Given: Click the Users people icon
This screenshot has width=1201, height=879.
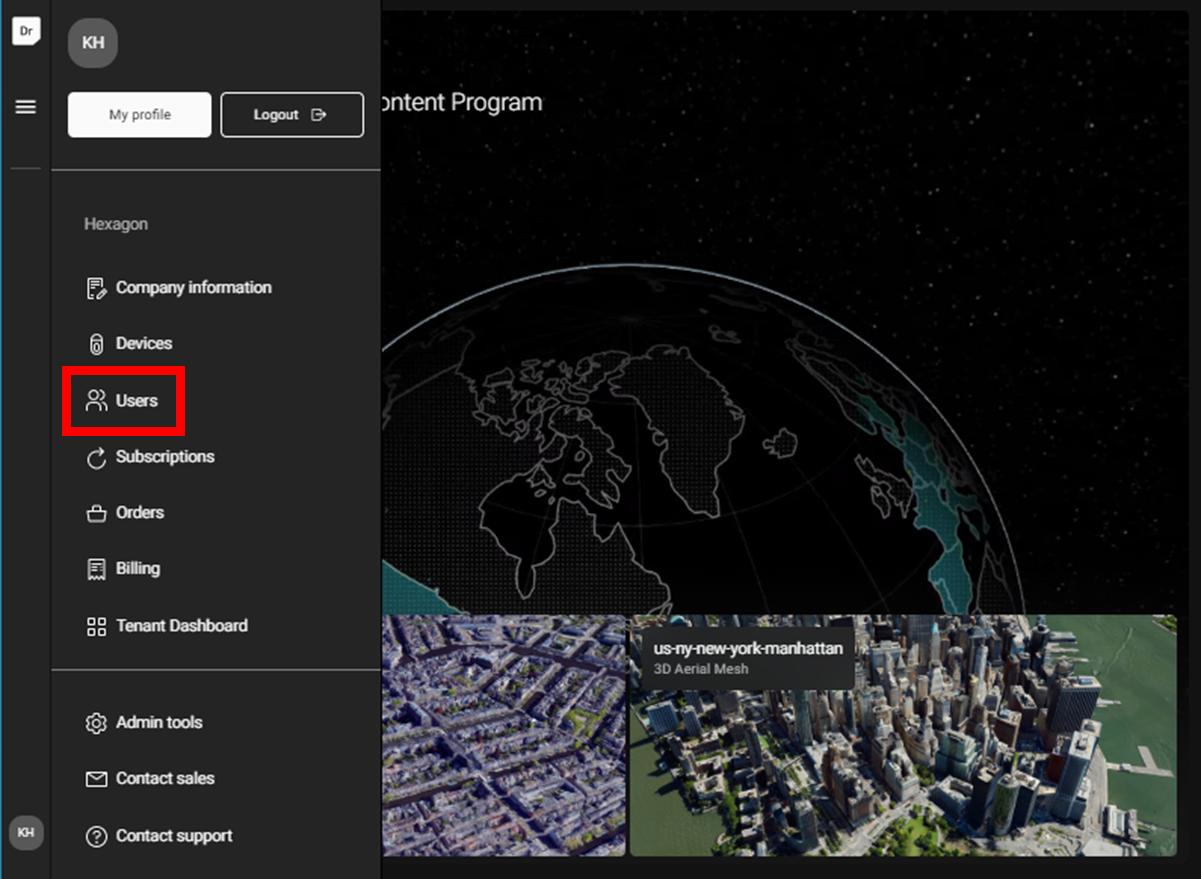Looking at the screenshot, I should tap(96, 401).
